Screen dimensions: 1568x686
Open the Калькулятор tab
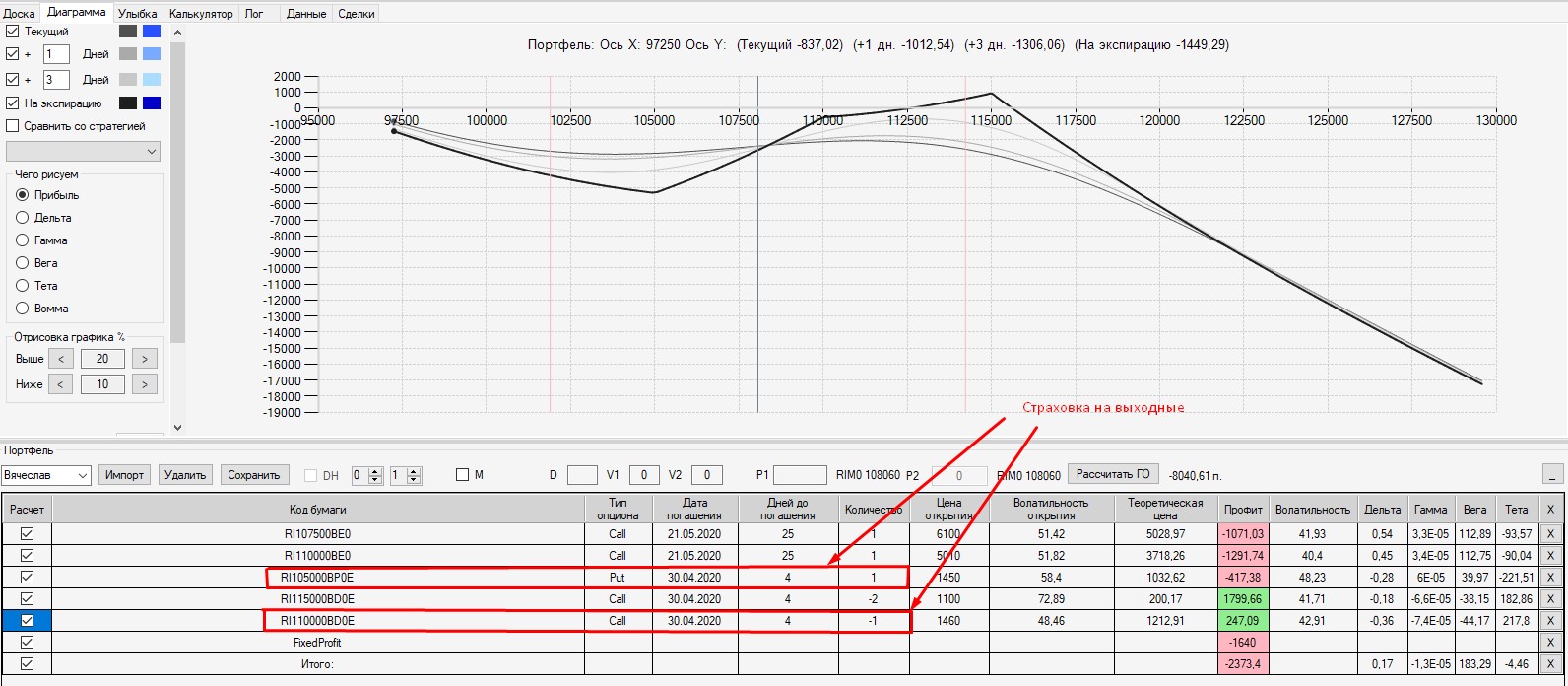point(201,14)
